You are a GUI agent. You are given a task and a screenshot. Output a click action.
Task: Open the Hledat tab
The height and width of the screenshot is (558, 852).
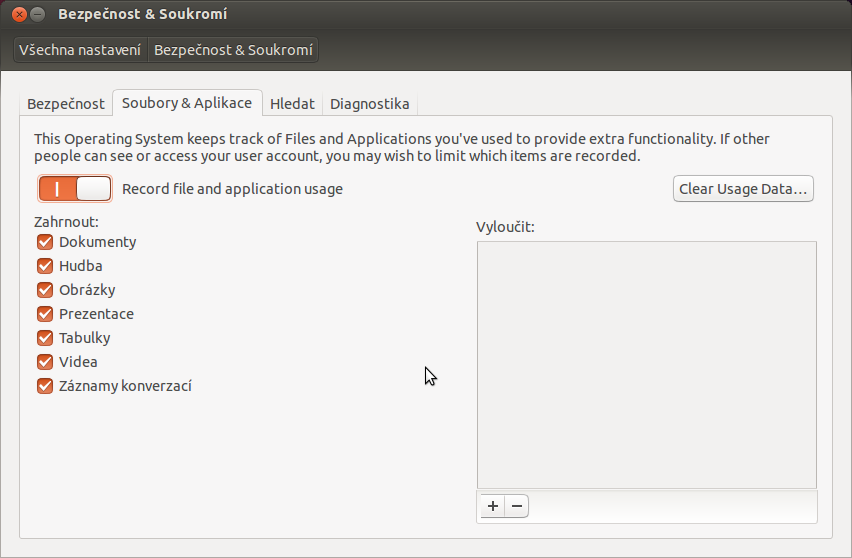(x=292, y=104)
